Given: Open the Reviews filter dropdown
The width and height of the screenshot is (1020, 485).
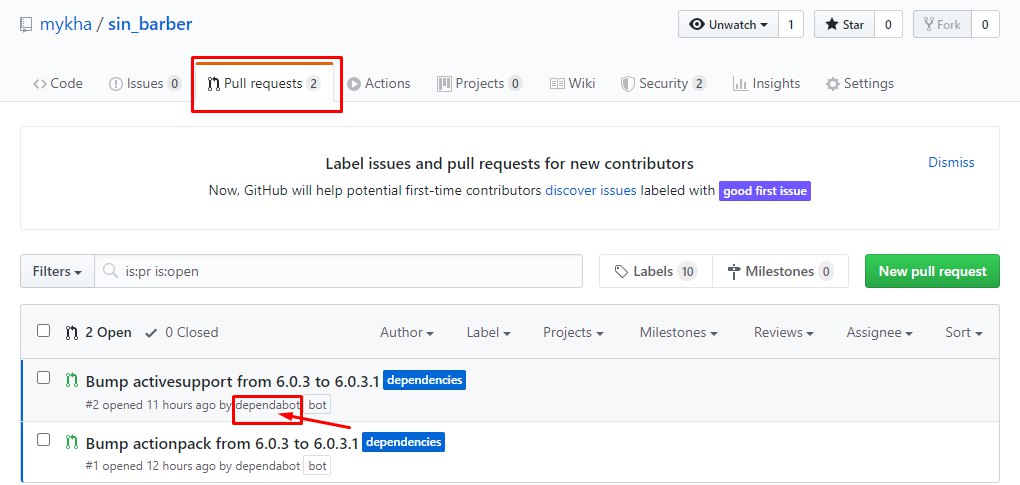Looking at the screenshot, I should pyautogui.click(x=783, y=332).
